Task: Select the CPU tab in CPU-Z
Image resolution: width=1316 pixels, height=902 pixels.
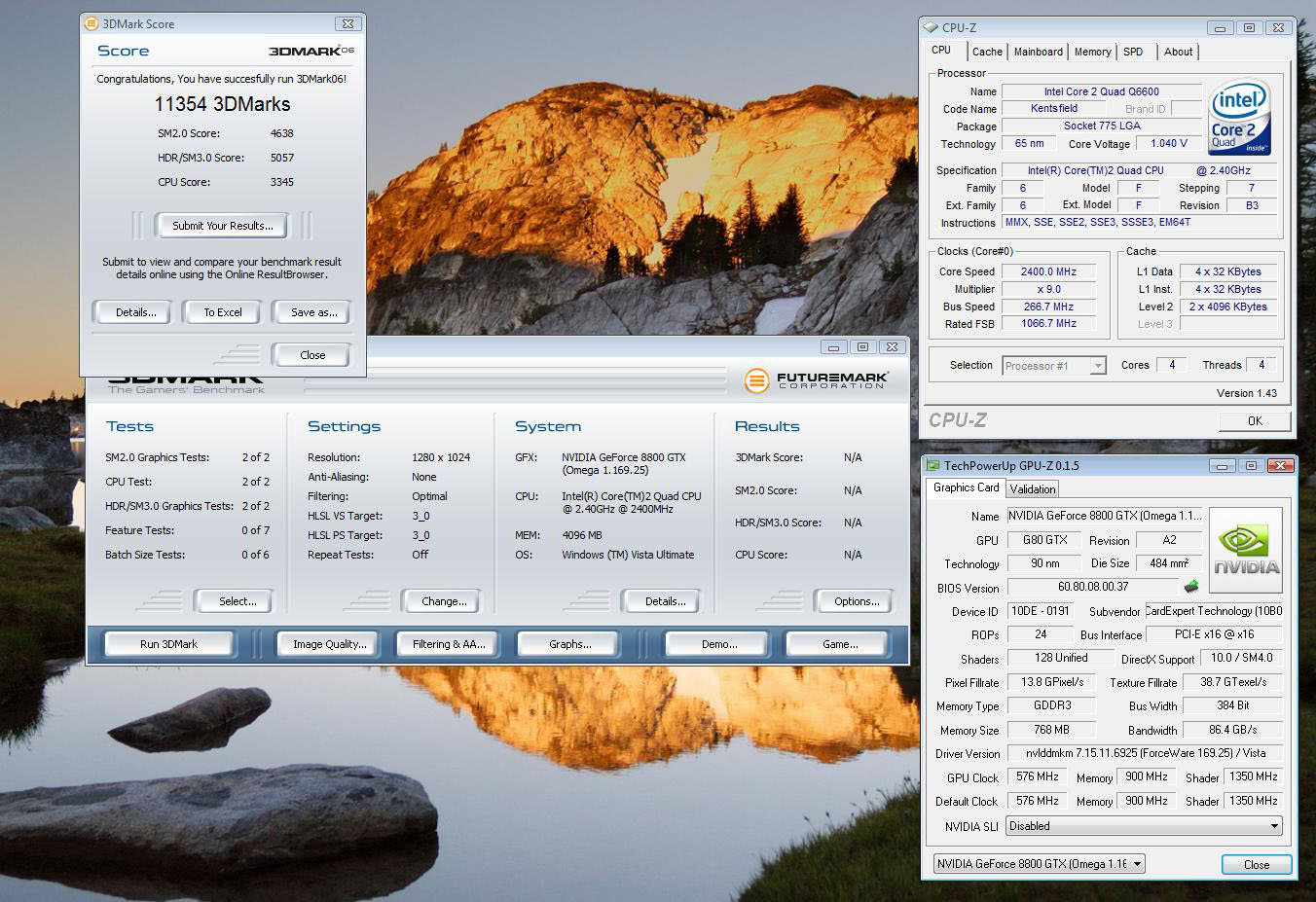Action: (x=941, y=50)
